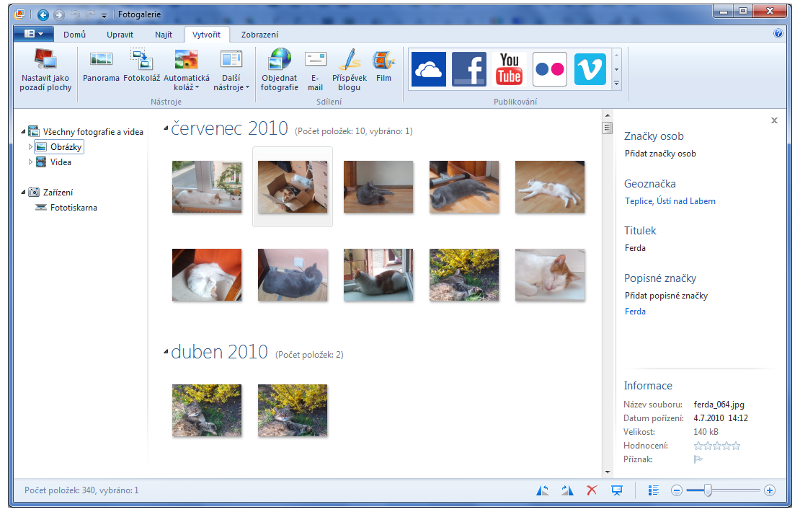The image size is (800, 512).
Task: Open the Fotokoláž tool
Action: point(141,66)
